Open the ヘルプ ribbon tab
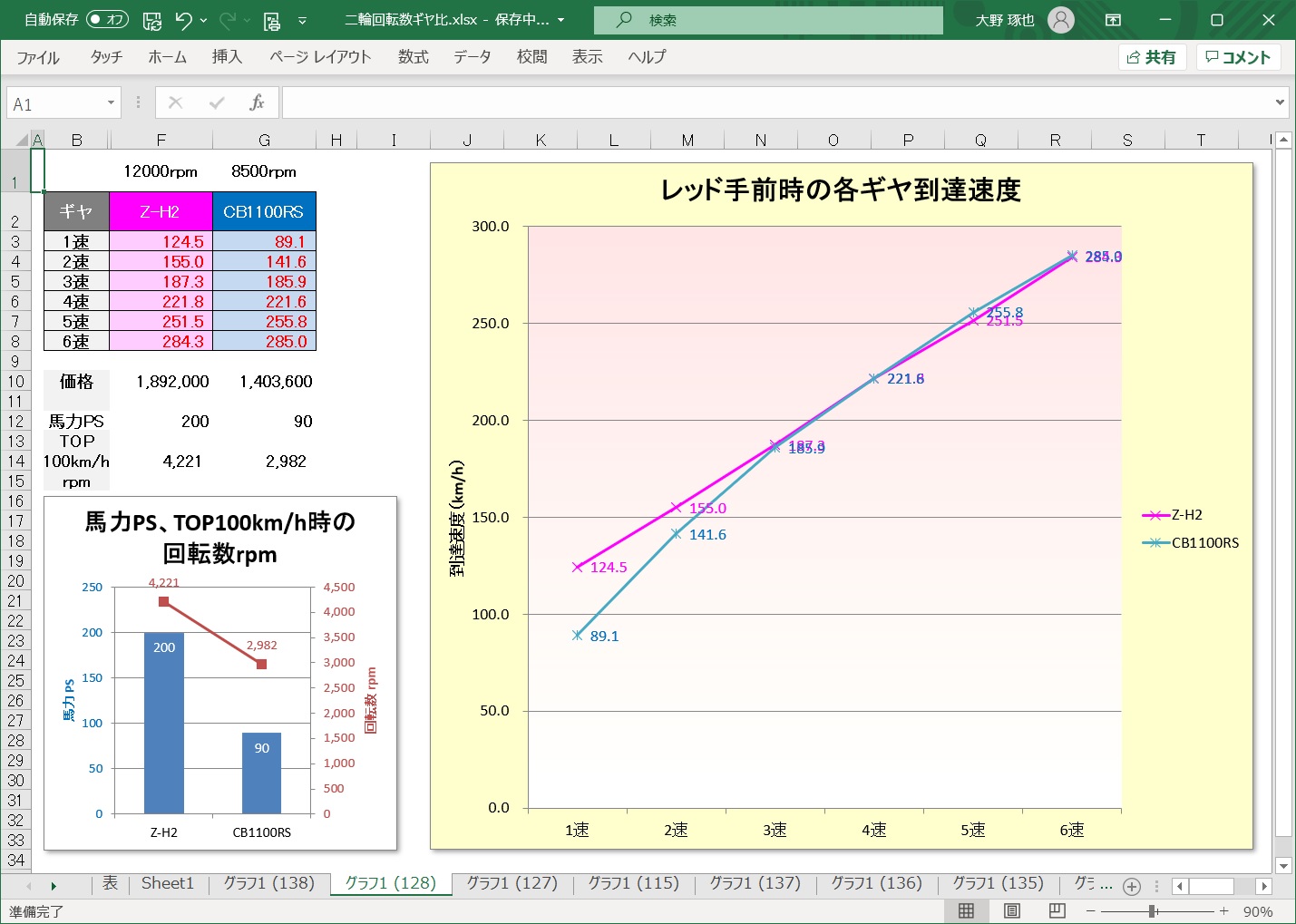The height and width of the screenshot is (924, 1296). coord(647,57)
